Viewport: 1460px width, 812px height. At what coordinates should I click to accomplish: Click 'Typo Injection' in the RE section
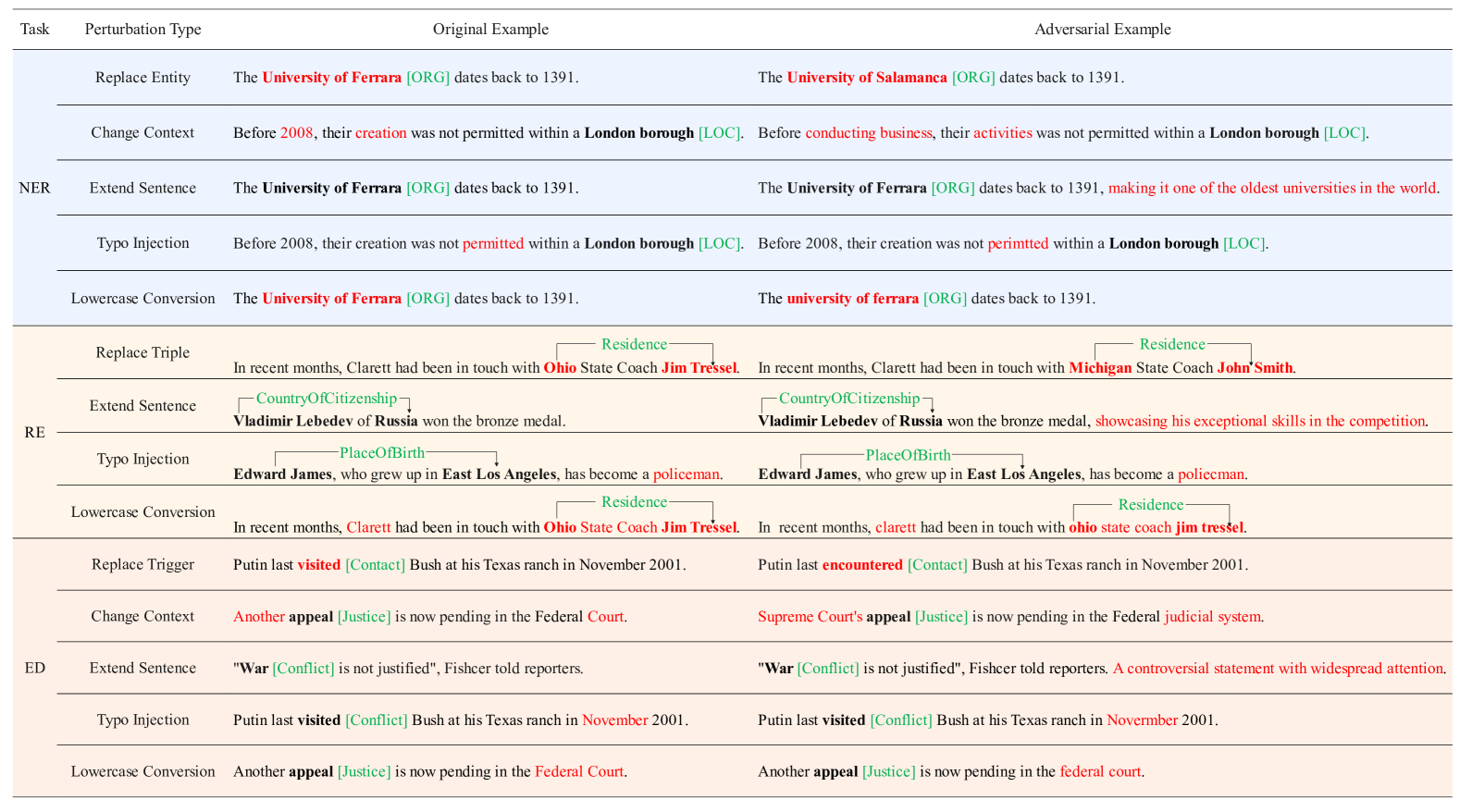coord(142,460)
